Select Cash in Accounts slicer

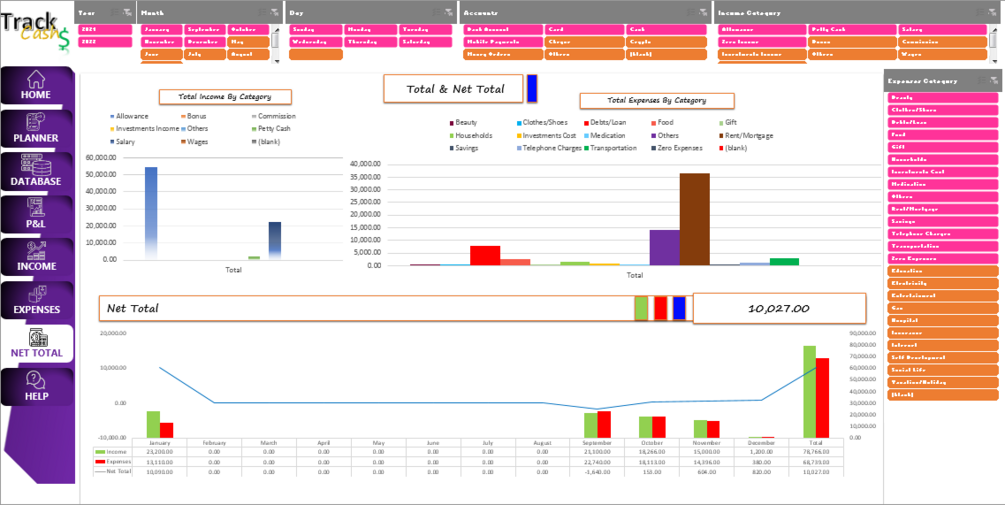[x=667, y=29]
